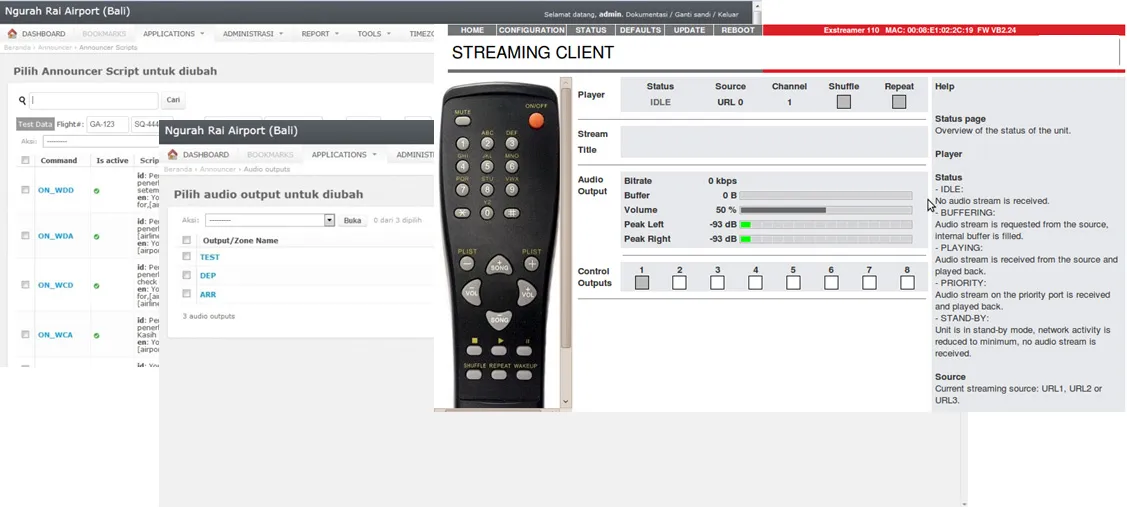Click digit 7 (PQR) on the remote keypad
This screenshot has width=1127, height=507.
pos(462,190)
